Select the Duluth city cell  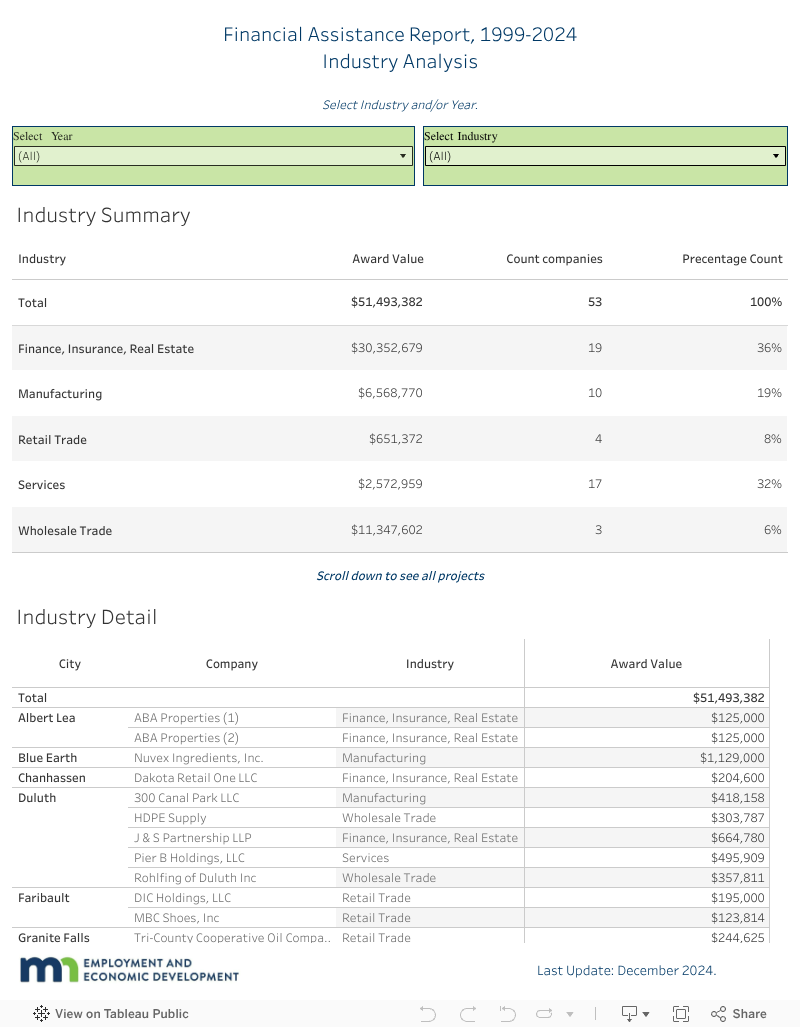37,798
